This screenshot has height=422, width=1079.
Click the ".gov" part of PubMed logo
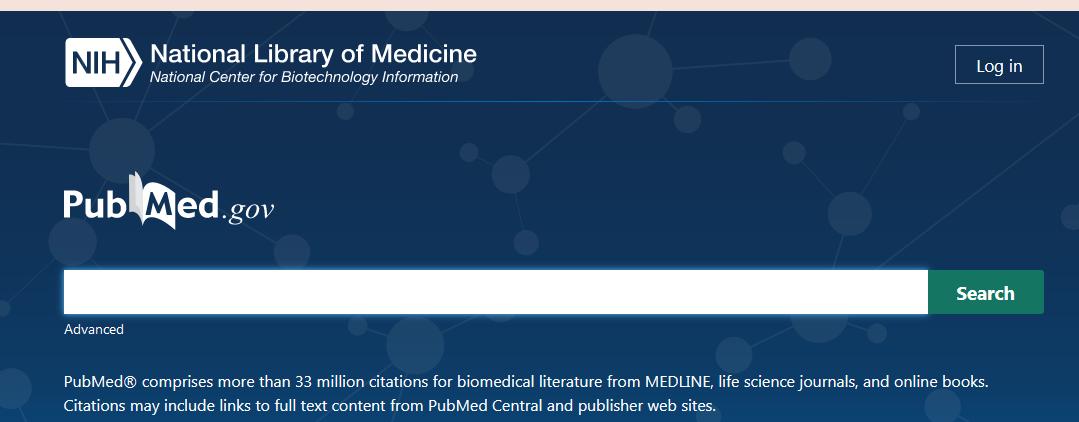coord(248,210)
